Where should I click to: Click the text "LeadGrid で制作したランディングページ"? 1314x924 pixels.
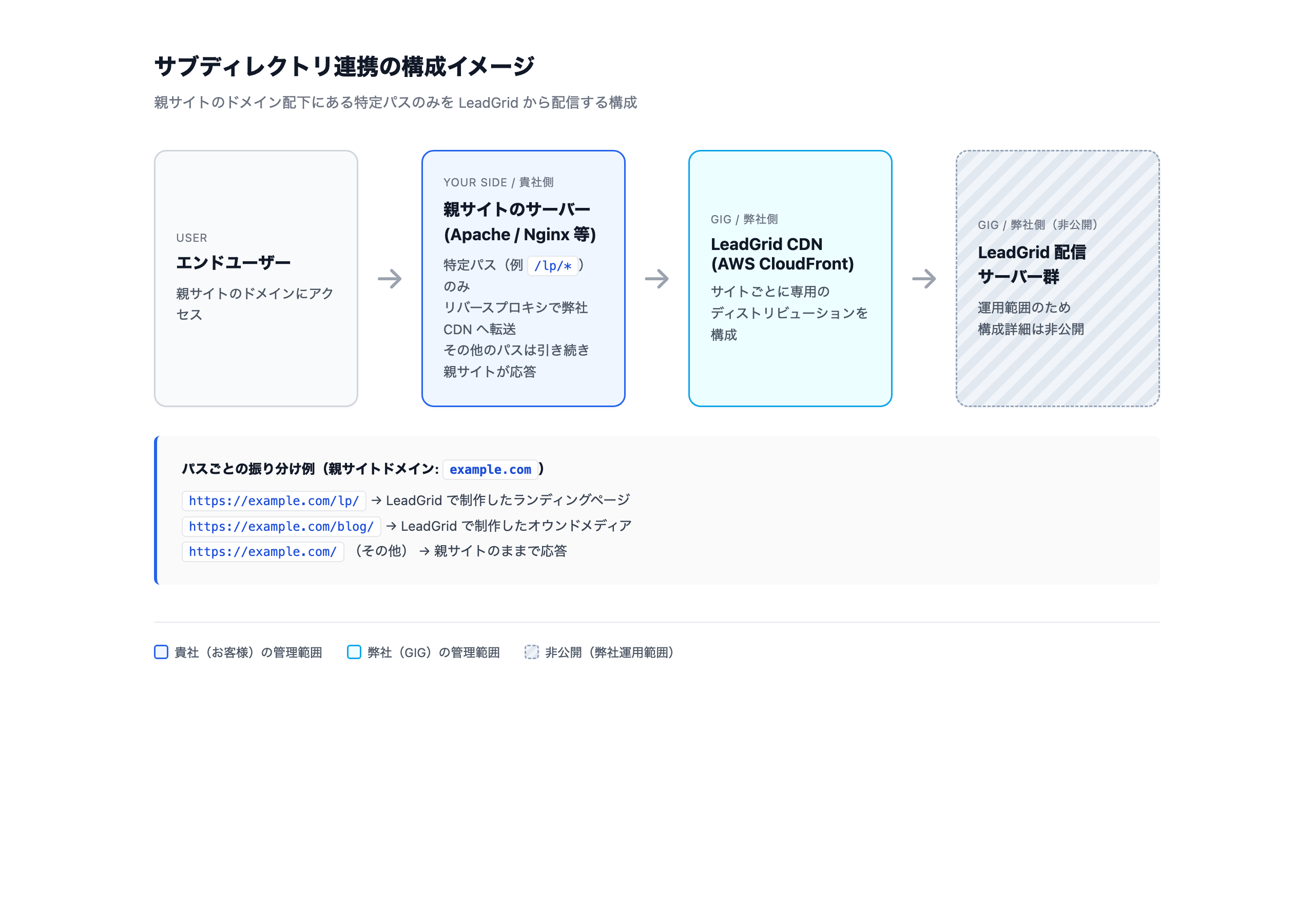pyautogui.click(x=508, y=500)
